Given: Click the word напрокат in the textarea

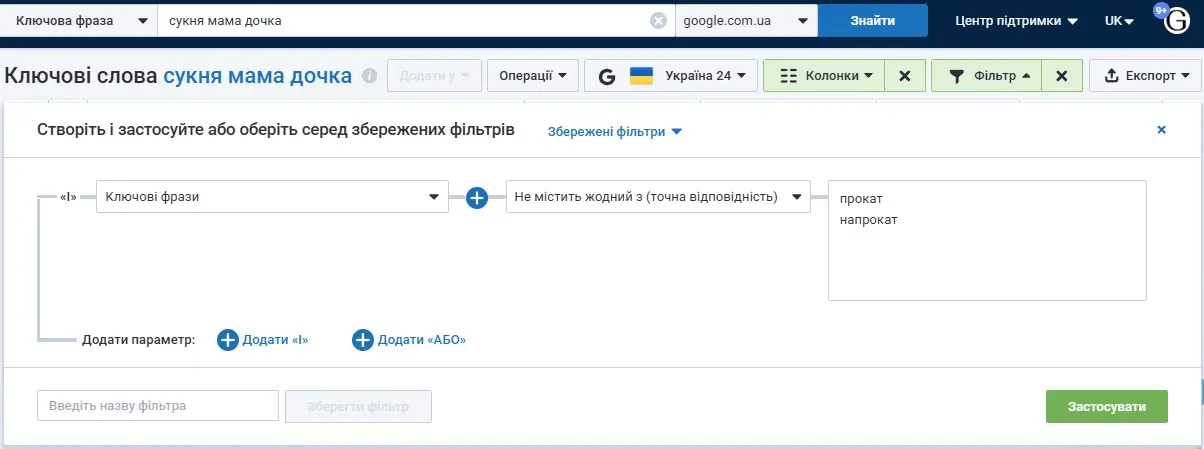Looking at the screenshot, I should coord(868,219).
